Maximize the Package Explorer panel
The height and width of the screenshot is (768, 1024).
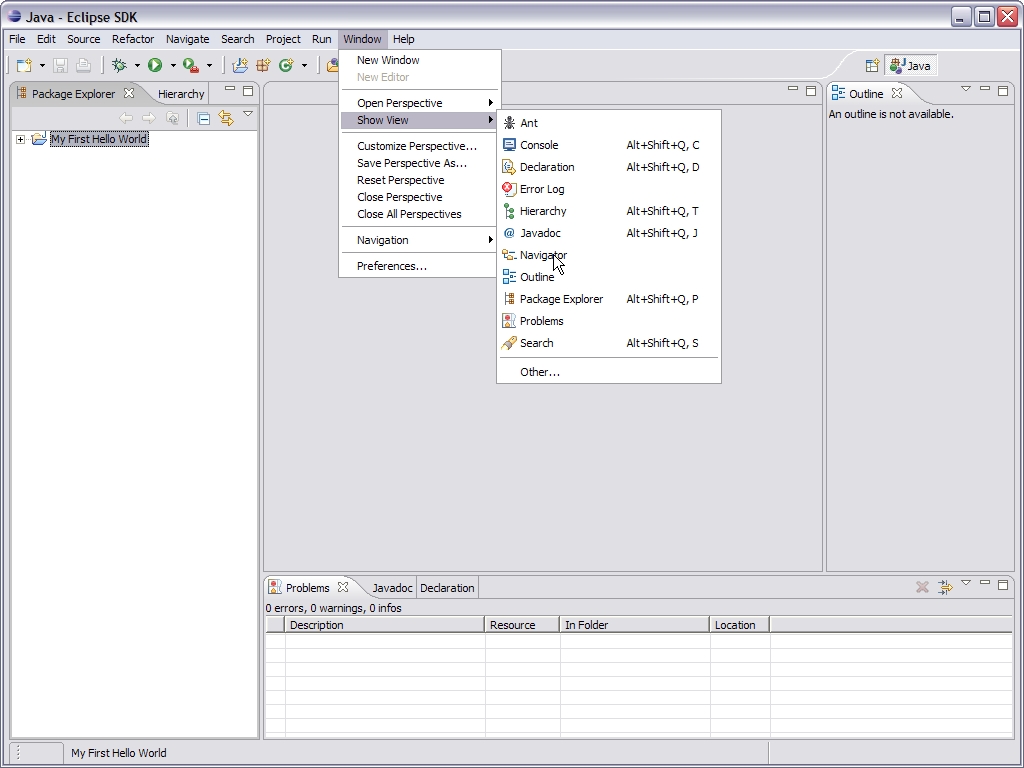tap(248, 90)
